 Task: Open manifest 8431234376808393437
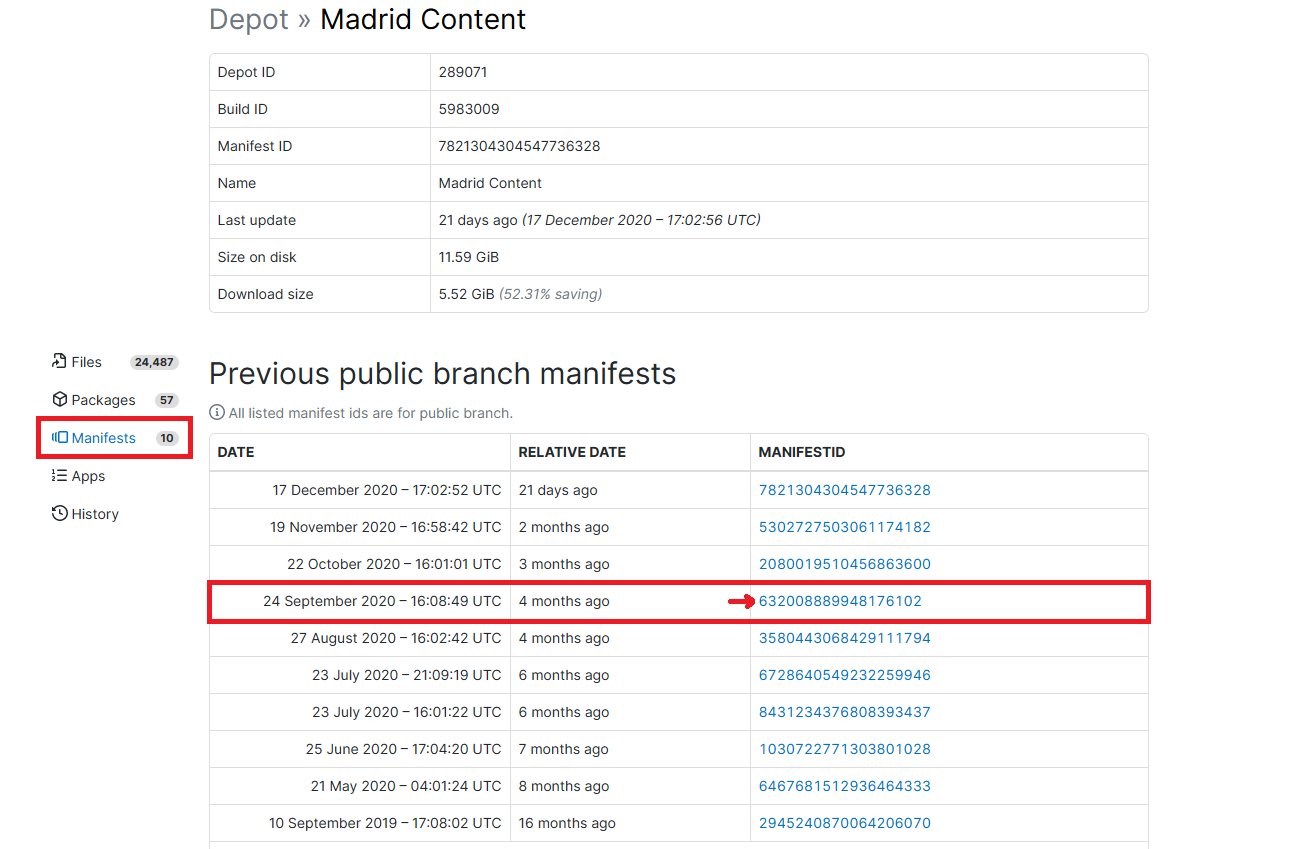point(845,712)
